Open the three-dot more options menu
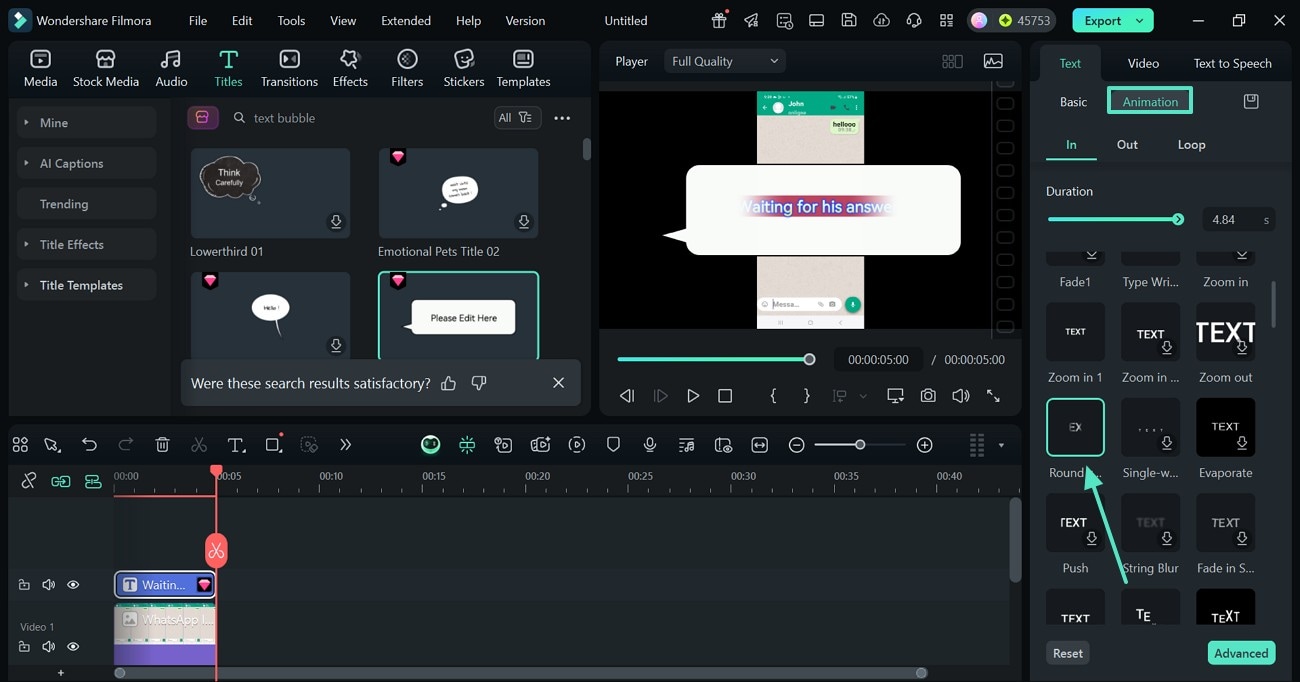The width and height of the screenshot is (1300, 682). [x=562, y=118]
